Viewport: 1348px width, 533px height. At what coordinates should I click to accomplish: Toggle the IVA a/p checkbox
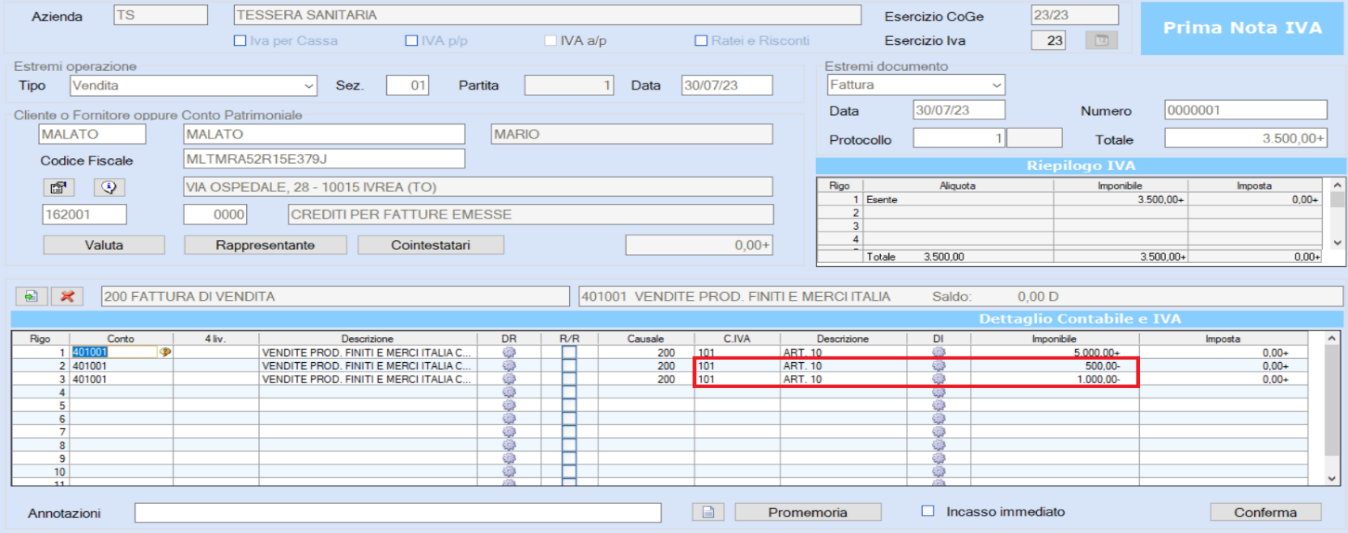[550, 41]
